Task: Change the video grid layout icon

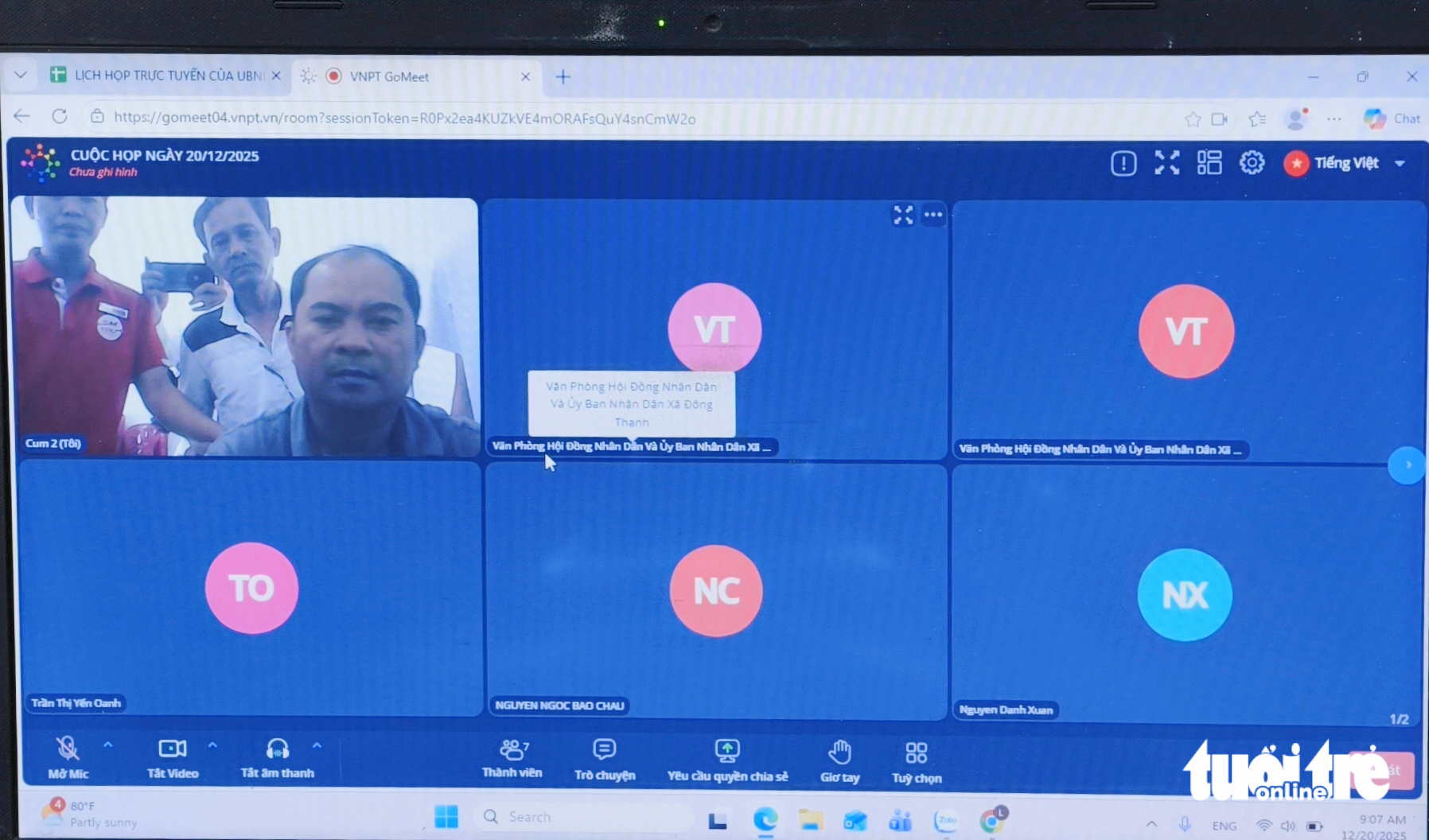Action: tap(1209, 163)
